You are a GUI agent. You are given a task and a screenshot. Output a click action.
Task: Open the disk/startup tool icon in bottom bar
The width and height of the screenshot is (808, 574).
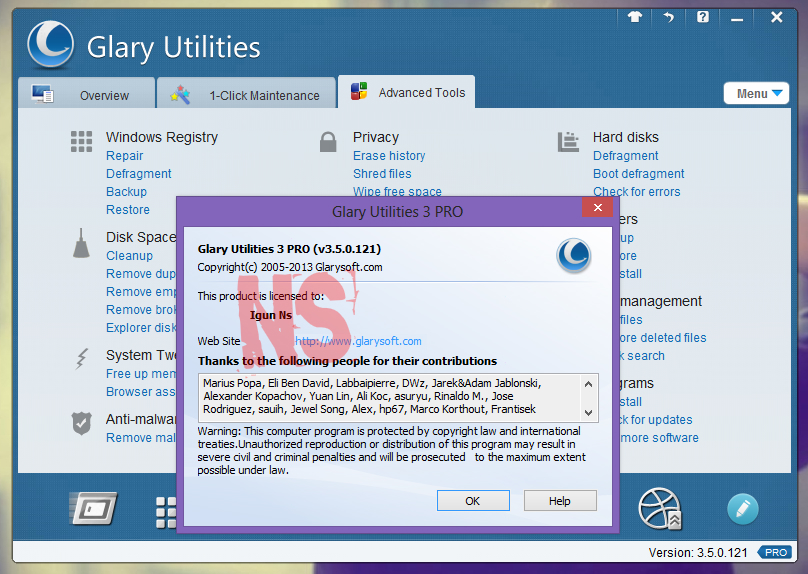click(x=93, y=509)
